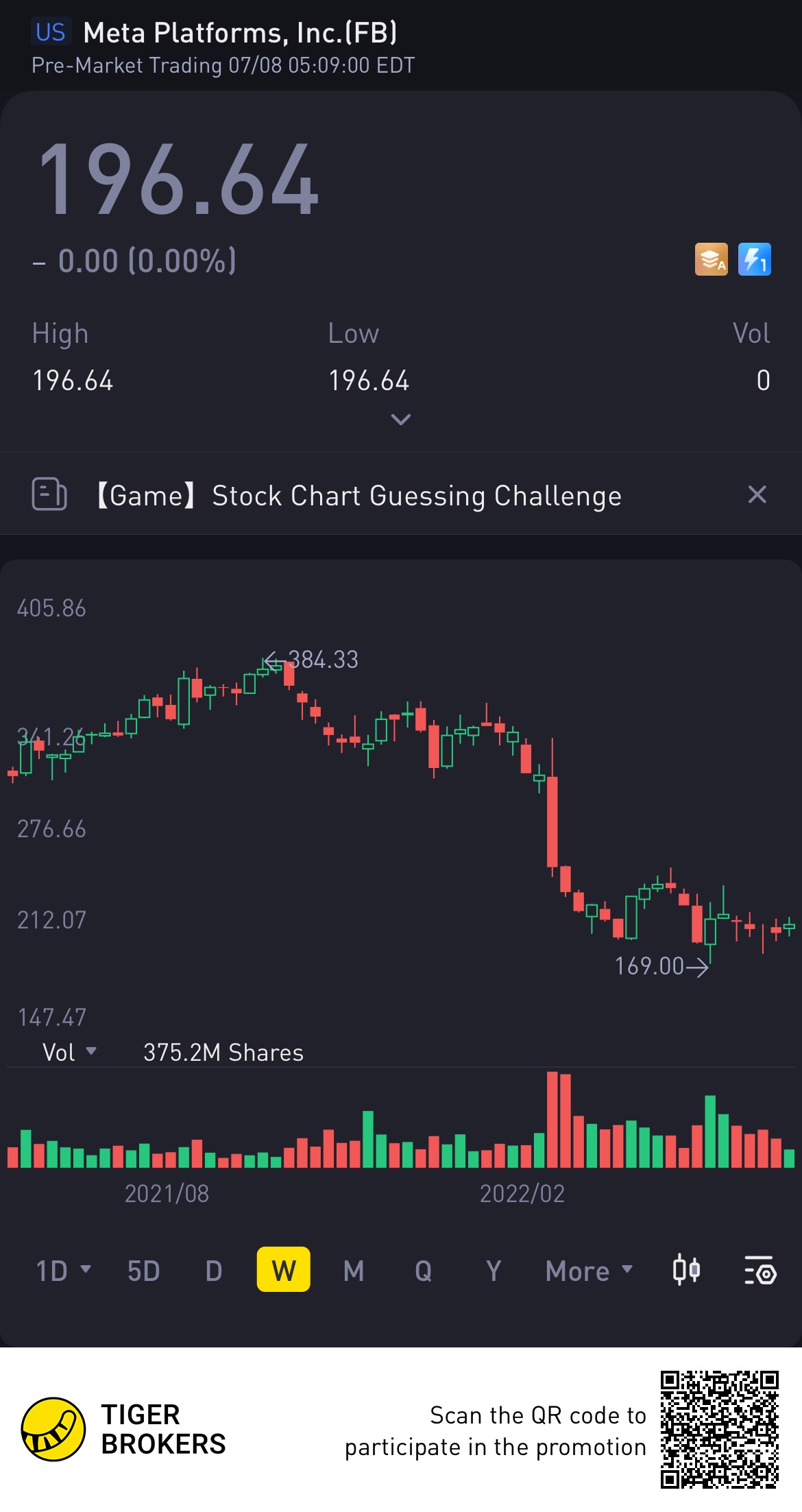
Task: Select the D daily chart tab
Action: tap(214, 1271)
